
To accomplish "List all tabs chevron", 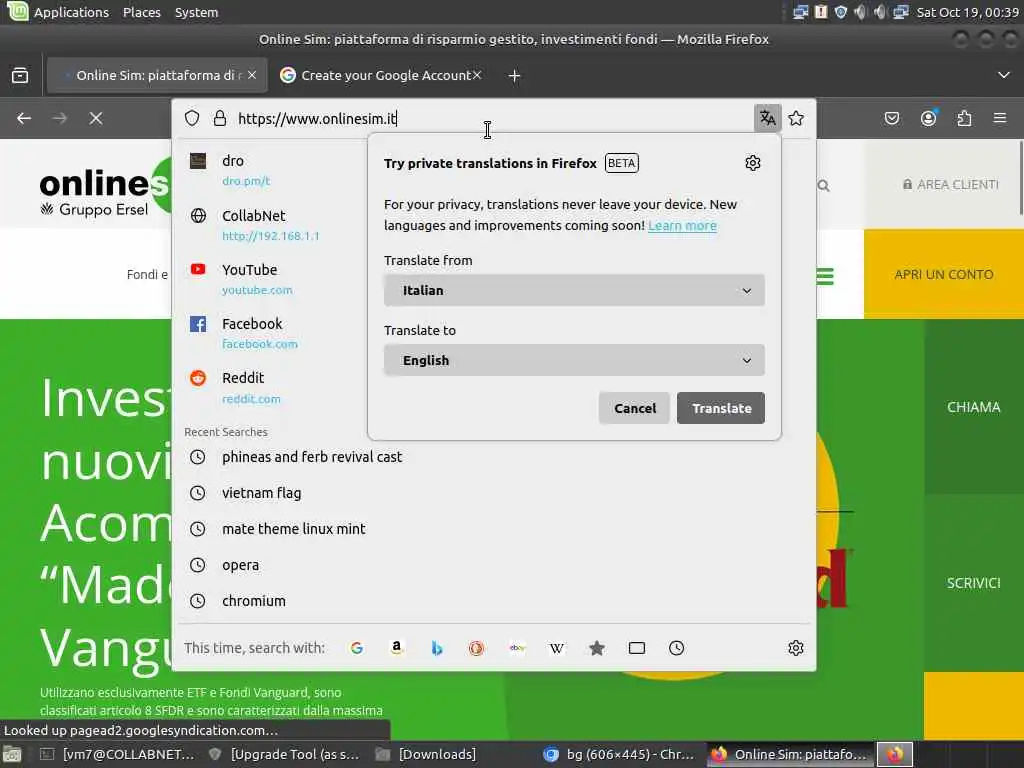I will coord(1004,75).
